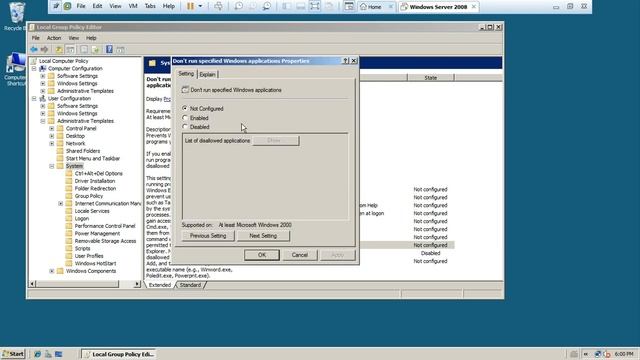Click VMware show library sidebar icon
Image resolution: width=640 pixels, height=360 pixels.
286,6
